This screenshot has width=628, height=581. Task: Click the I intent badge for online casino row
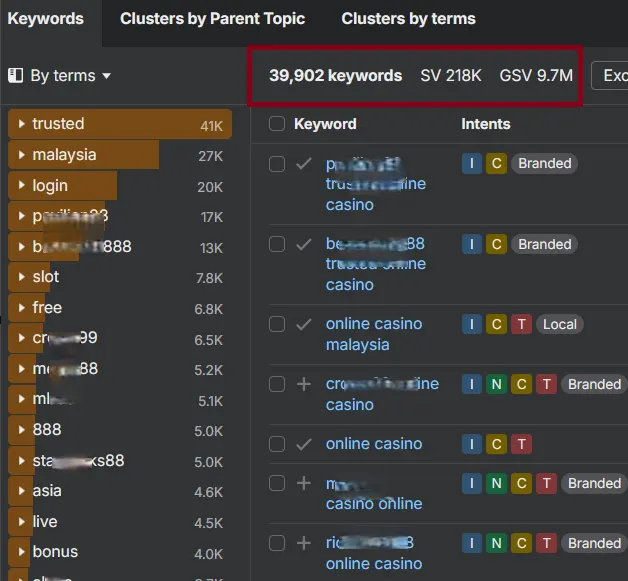click(x=471, y=444)
